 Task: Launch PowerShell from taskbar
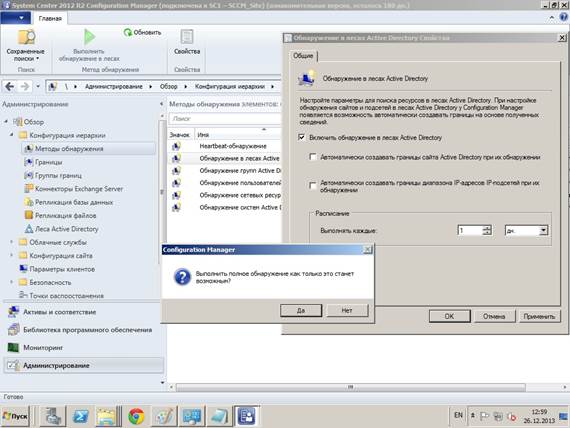[81, 416]
